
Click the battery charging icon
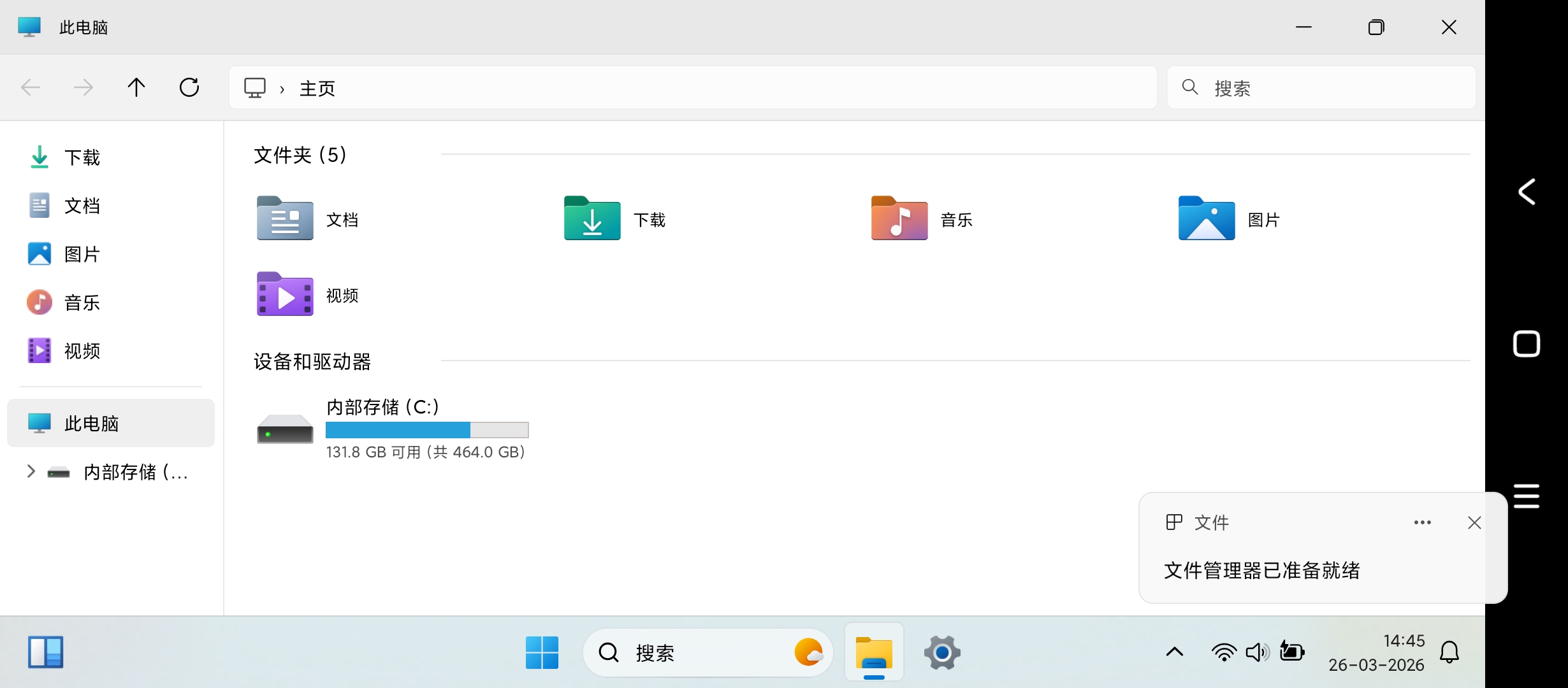pos(1292,652)
